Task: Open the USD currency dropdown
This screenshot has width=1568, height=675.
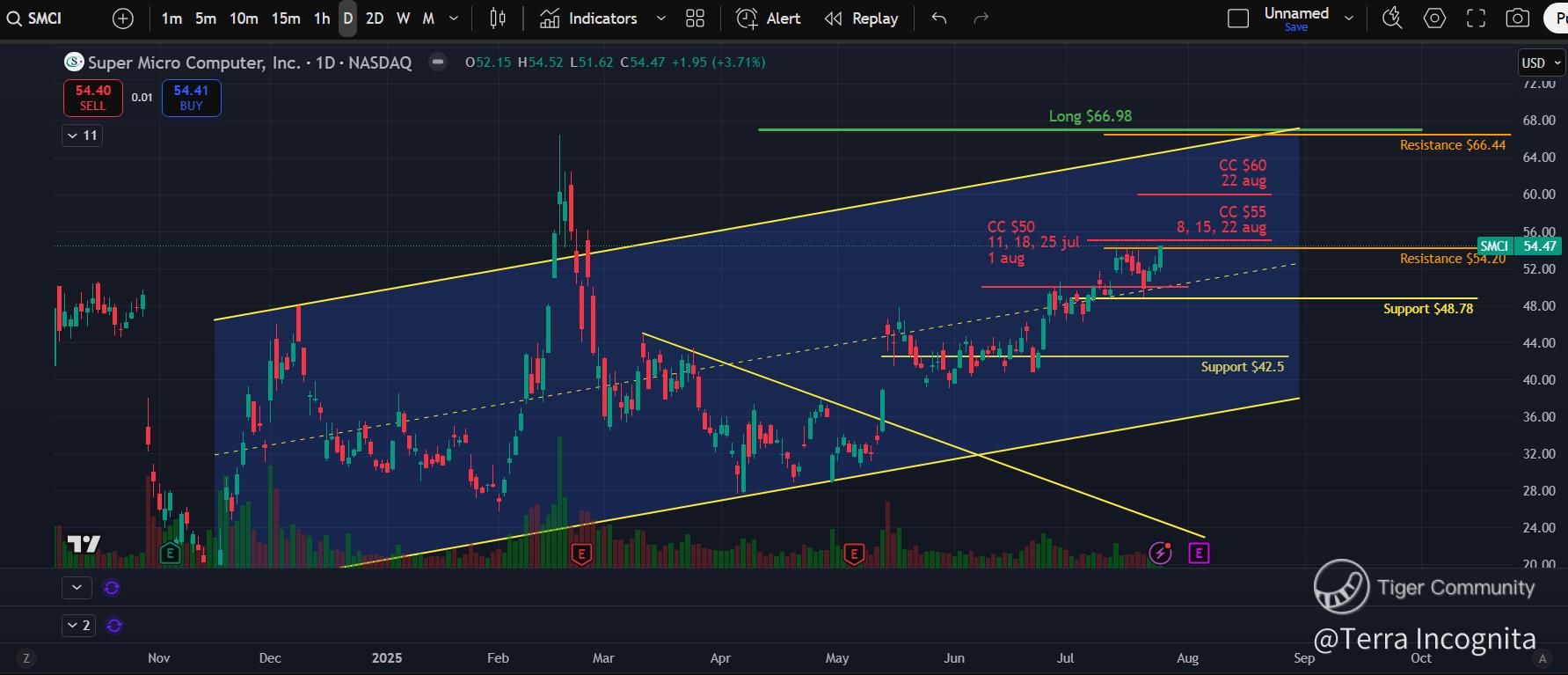Action: pyautogui.click(x=1542, y=62)
